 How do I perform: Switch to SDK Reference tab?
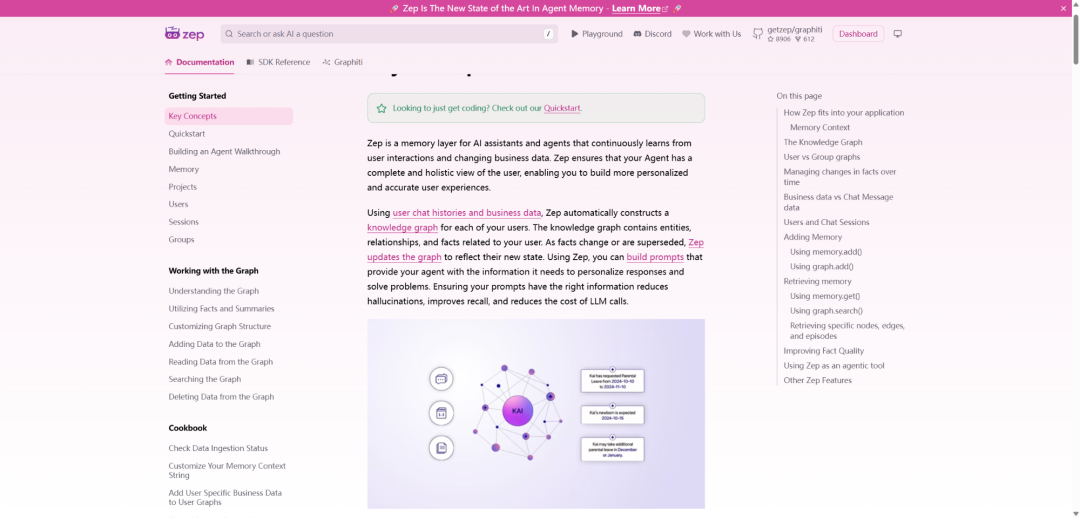(278, 62)
